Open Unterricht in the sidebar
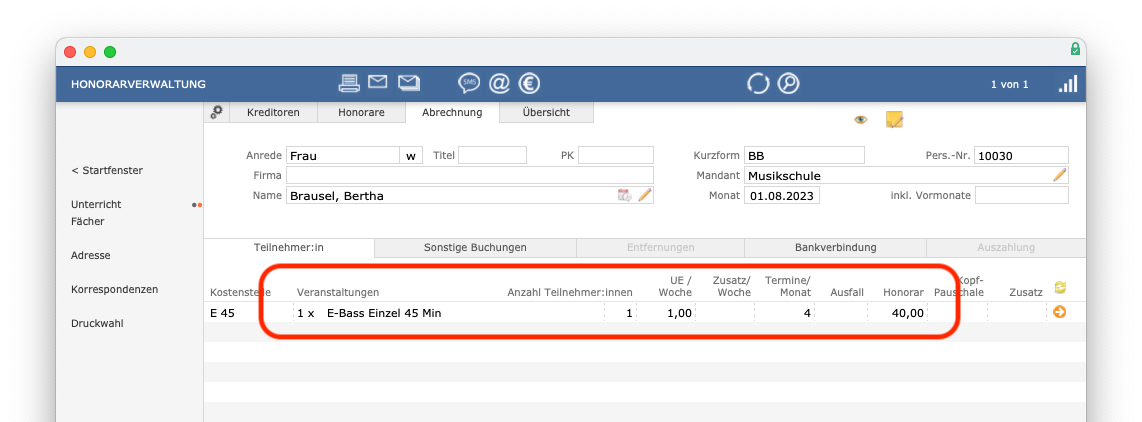1142x422 pixels. coord(96,205)
